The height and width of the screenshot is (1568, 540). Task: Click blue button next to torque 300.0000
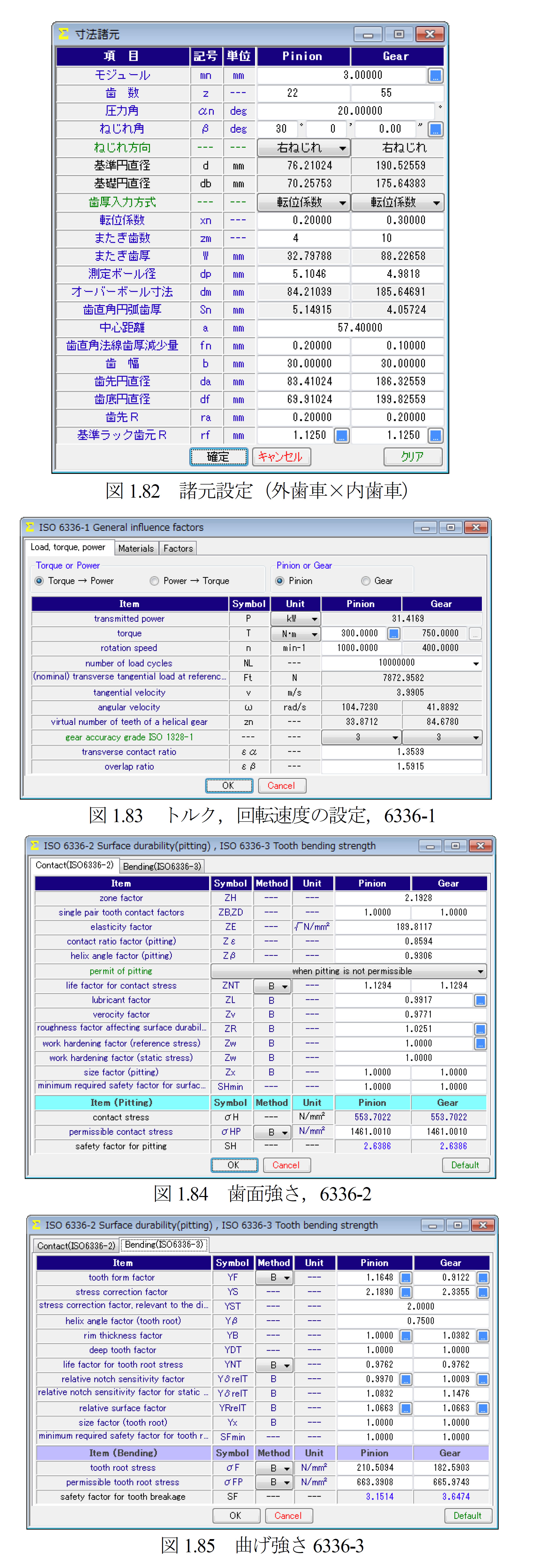pos(394,634)
